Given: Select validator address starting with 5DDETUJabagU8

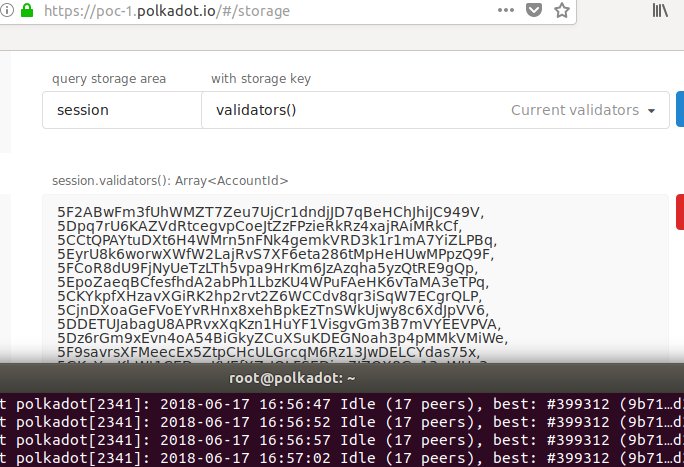Looking at the screenshot, I should pyautogui.click(x=279, y=324).
